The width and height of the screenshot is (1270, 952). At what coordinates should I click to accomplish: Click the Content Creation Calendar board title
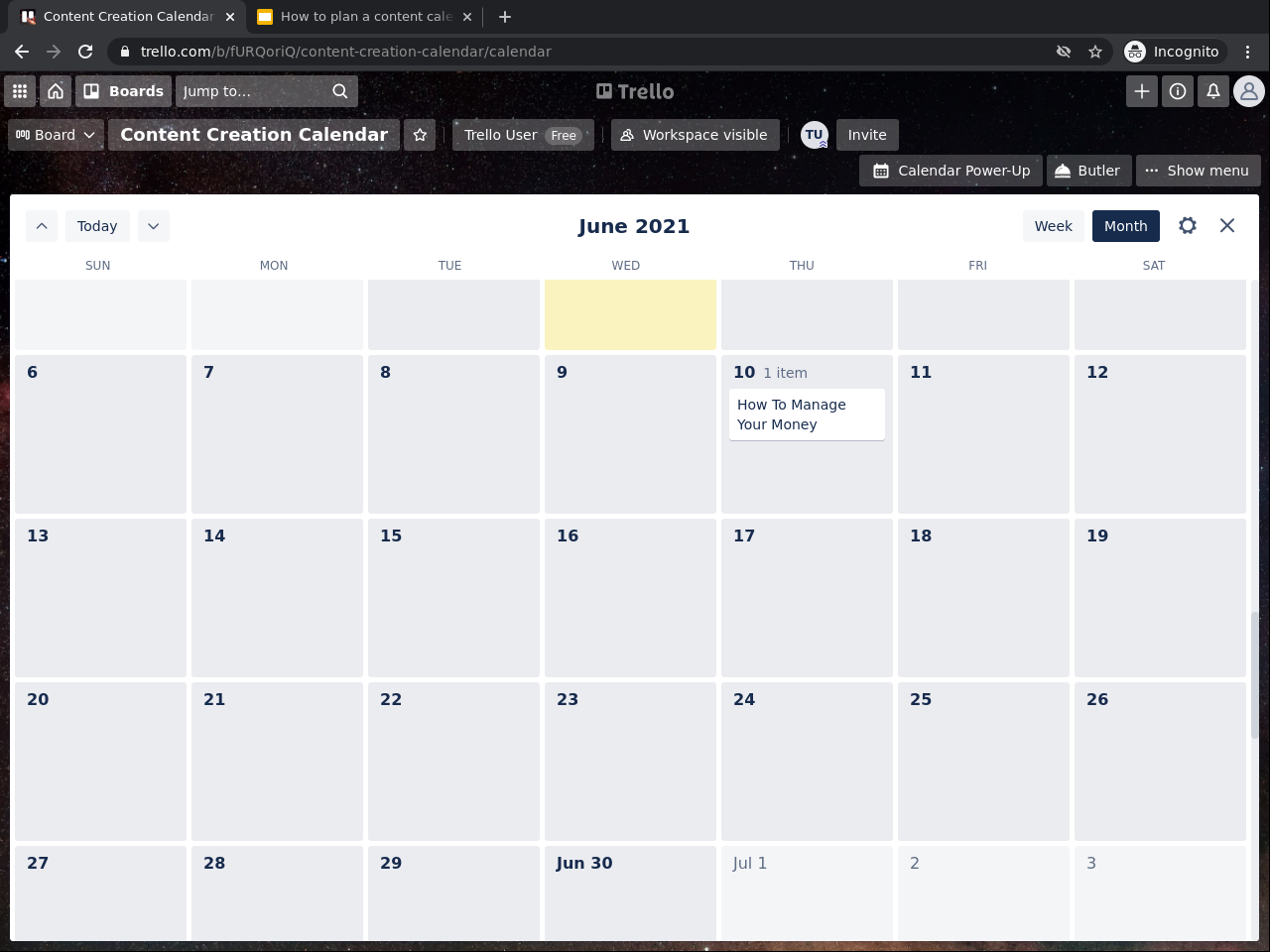(x=254, y=135)
